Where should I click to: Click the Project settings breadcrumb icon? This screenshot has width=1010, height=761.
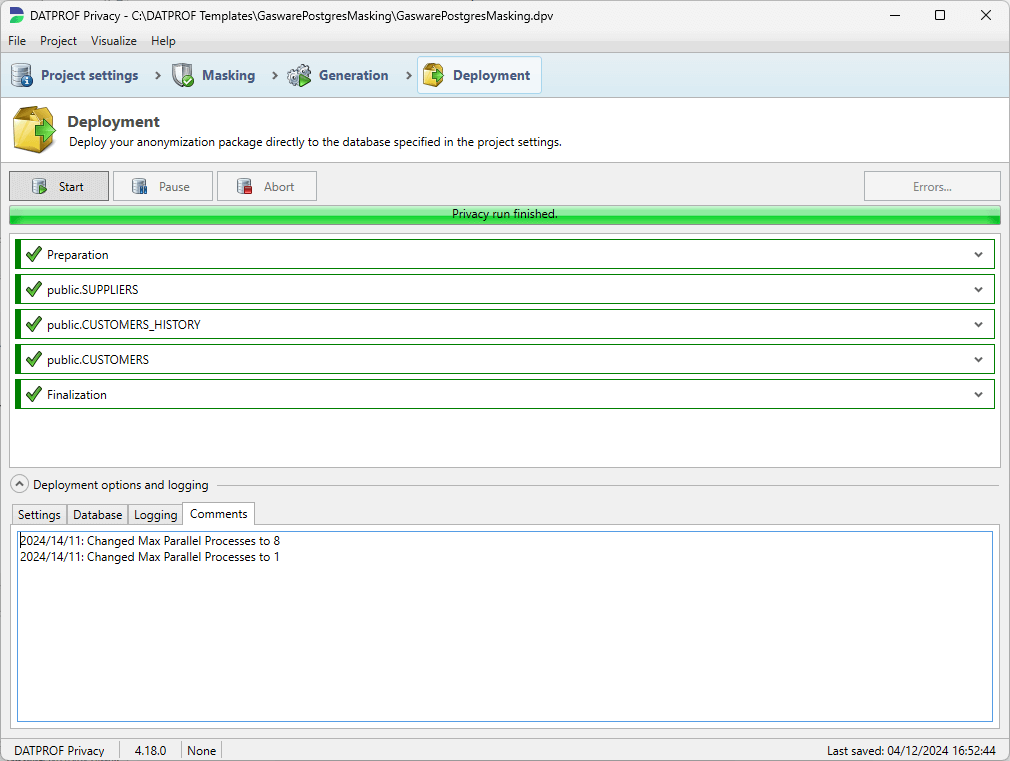coord(20,74)
